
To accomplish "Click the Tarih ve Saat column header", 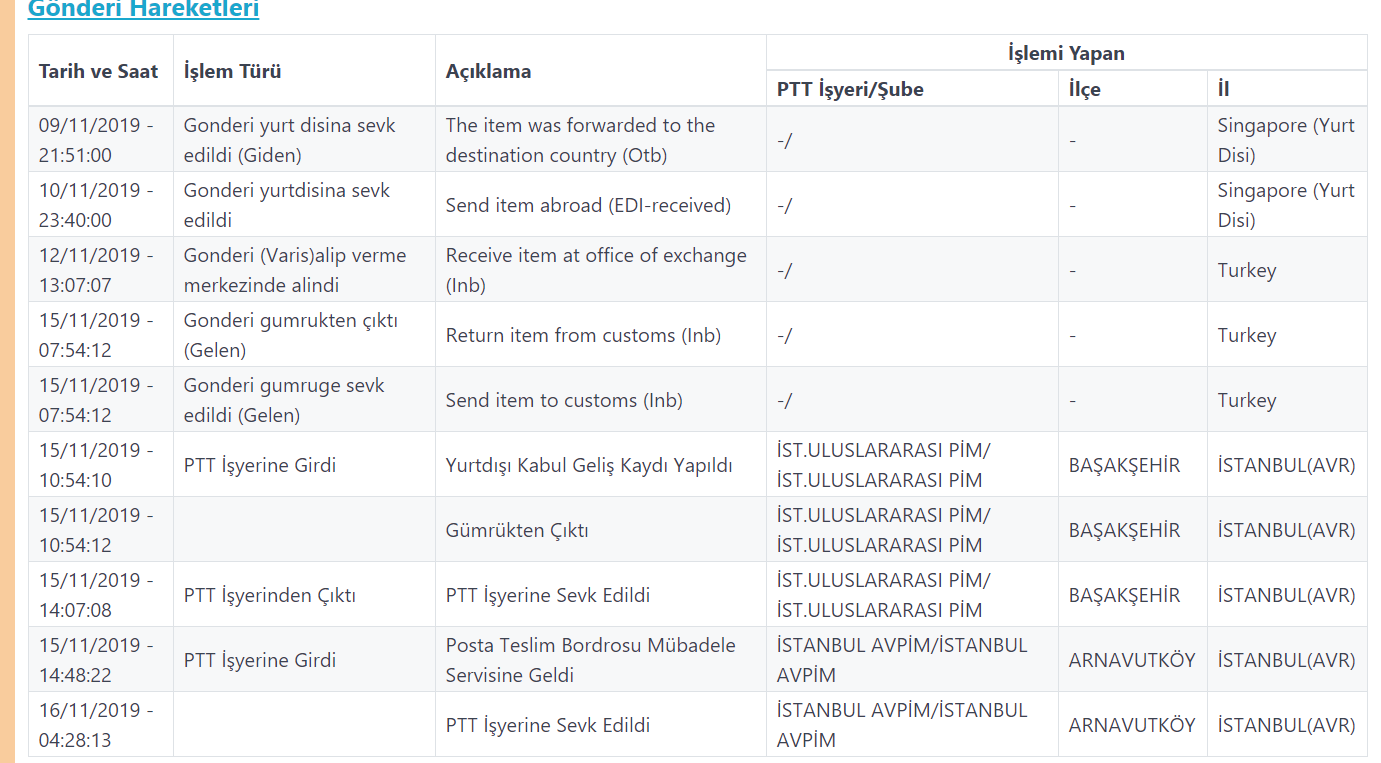I will point(98,71).
